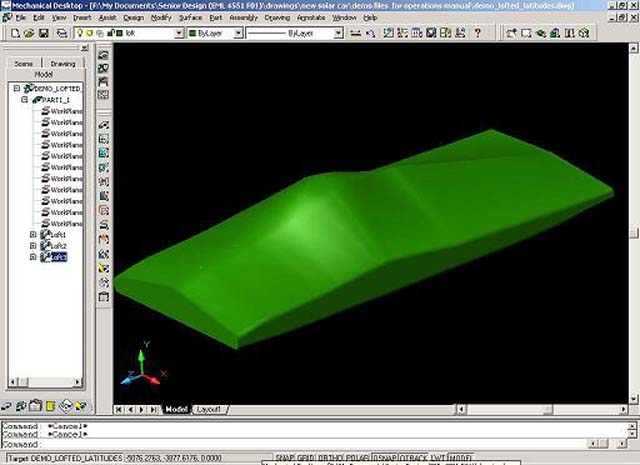Click the Undo arrow icon in toolbar
Image resolution: width=640 pixels, height=465 pixels.
click(371, 33)
